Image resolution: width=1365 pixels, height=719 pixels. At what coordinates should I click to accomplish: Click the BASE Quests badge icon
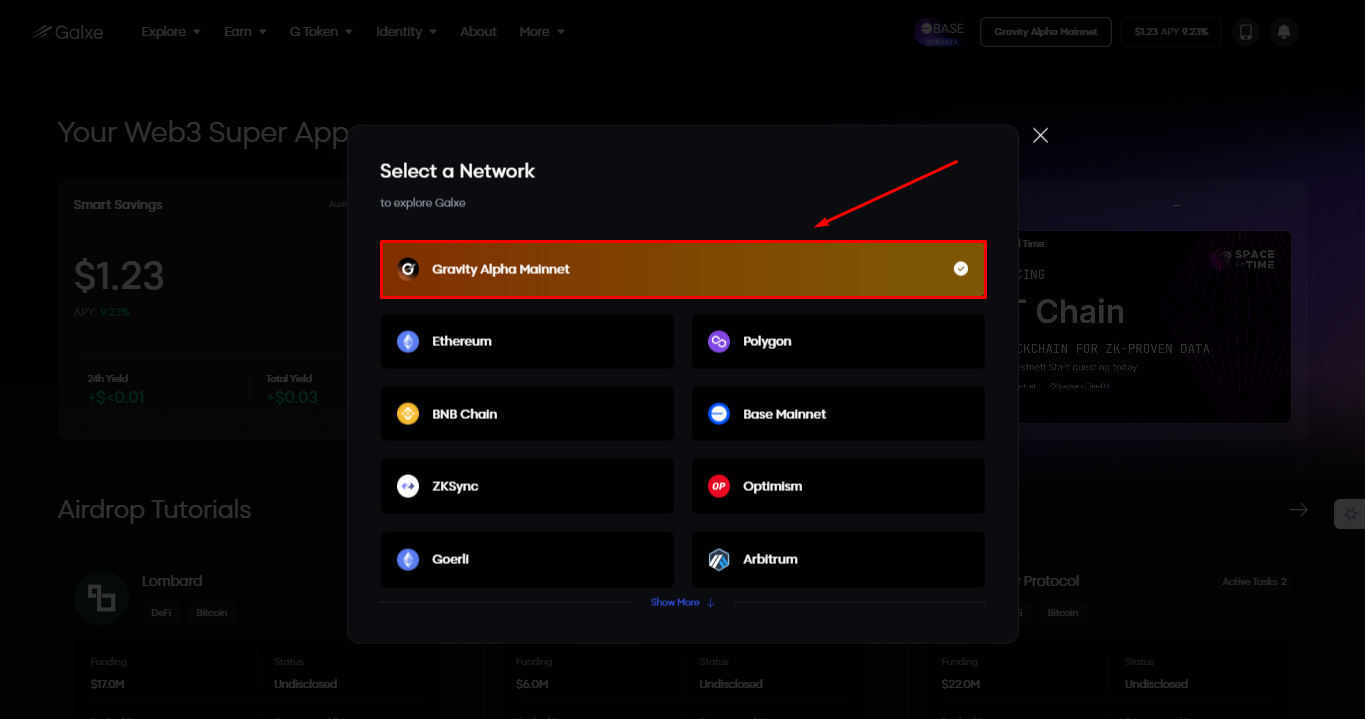940,32
